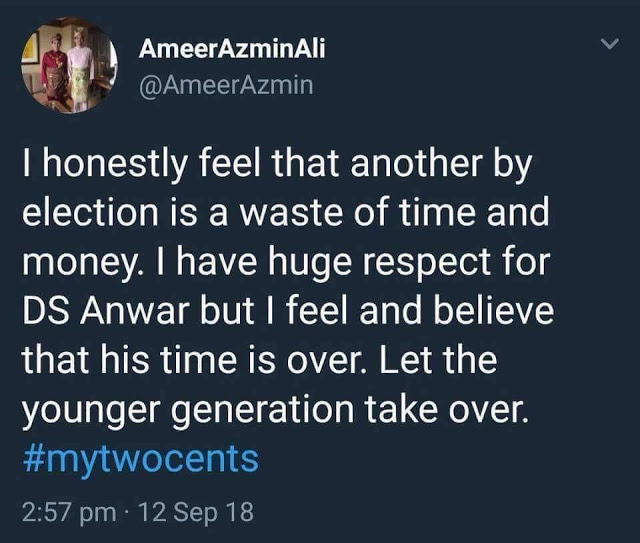Click the line 'younger generation take over.'
This screenshot has width=640, height=543.
[274, 409]
